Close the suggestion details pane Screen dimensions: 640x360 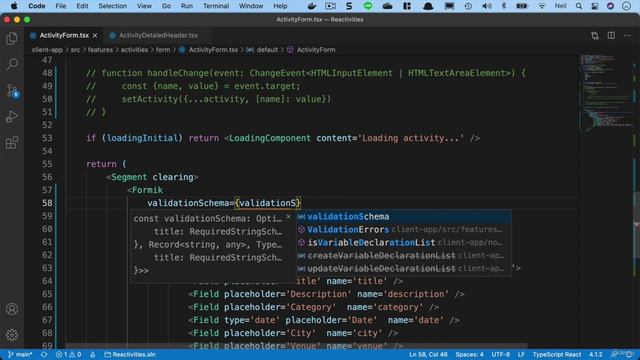289,217
